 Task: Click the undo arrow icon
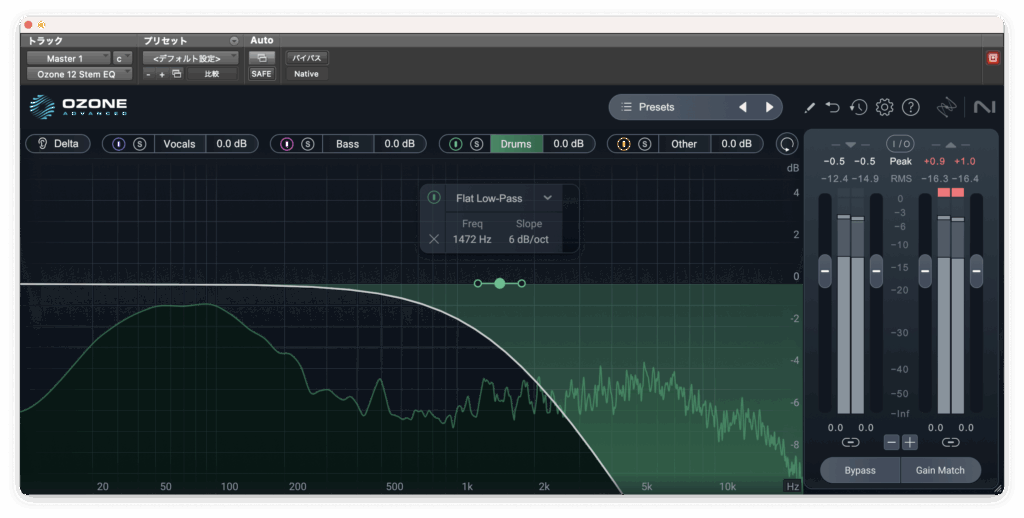[833, 107]
